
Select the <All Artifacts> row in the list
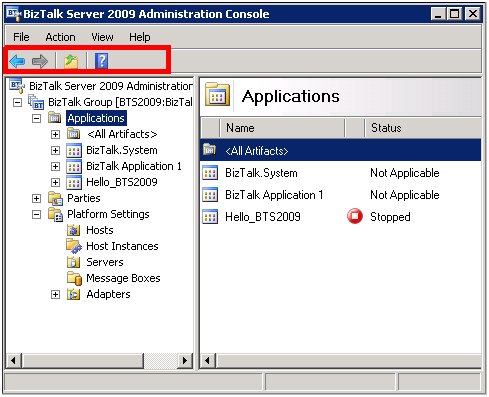[340, 150]
